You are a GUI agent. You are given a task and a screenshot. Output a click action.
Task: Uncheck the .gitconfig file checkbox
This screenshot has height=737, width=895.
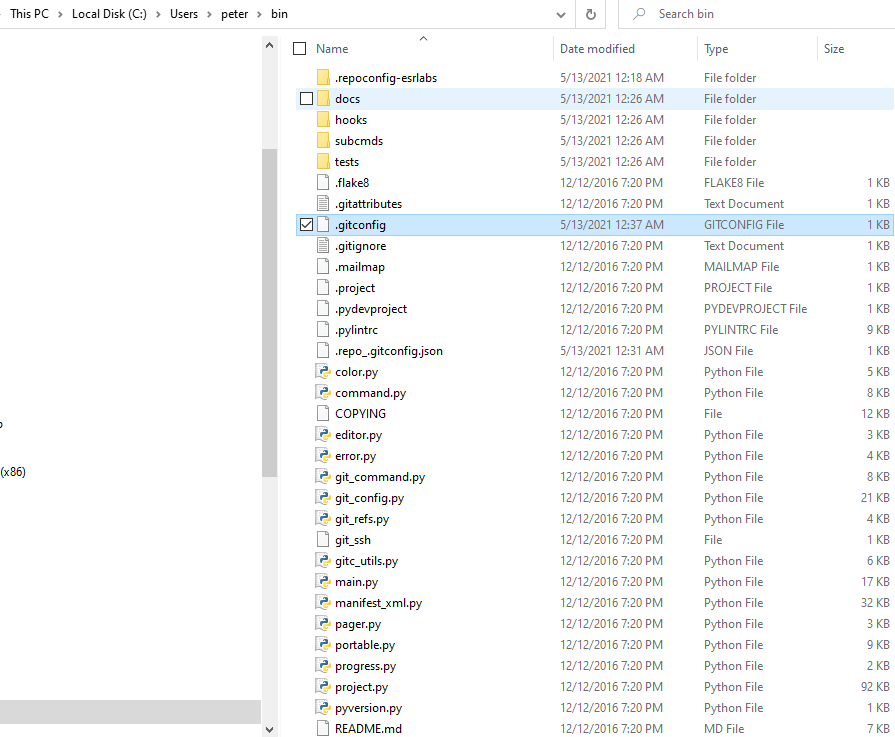[x=306, y=225]
